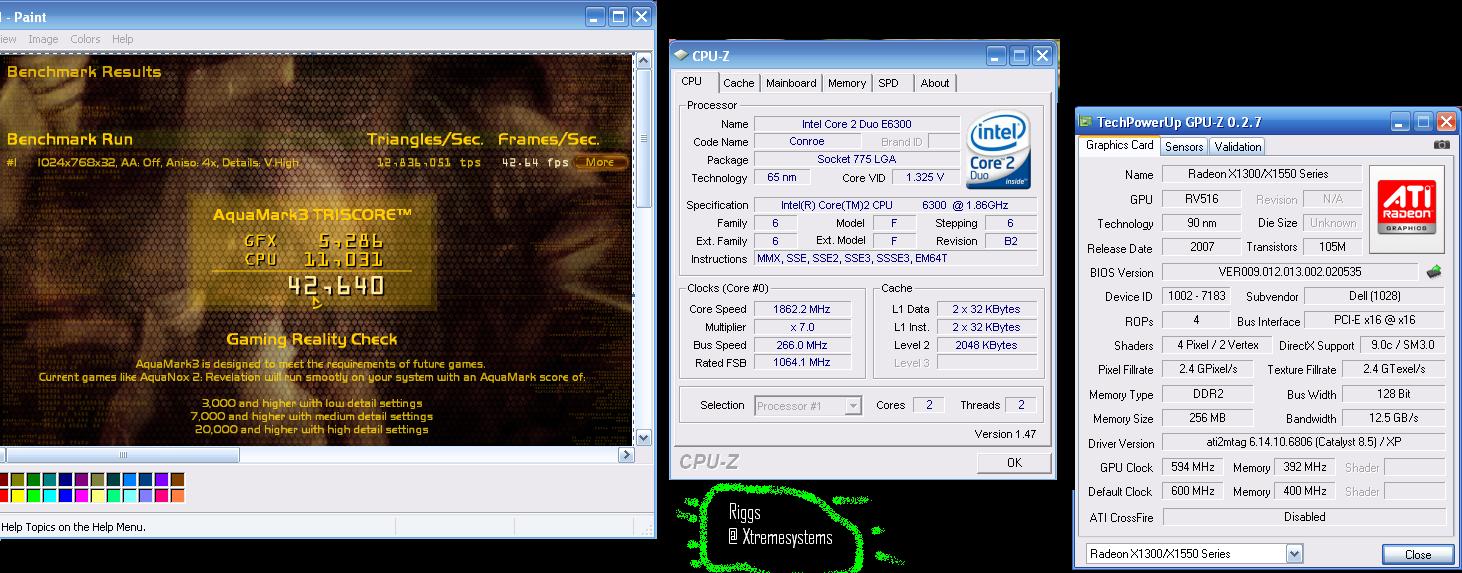This screenshot has width=1462, height=573.
Task: Minimize the GPU-Z window
Action: click(x=1402, y=121)
